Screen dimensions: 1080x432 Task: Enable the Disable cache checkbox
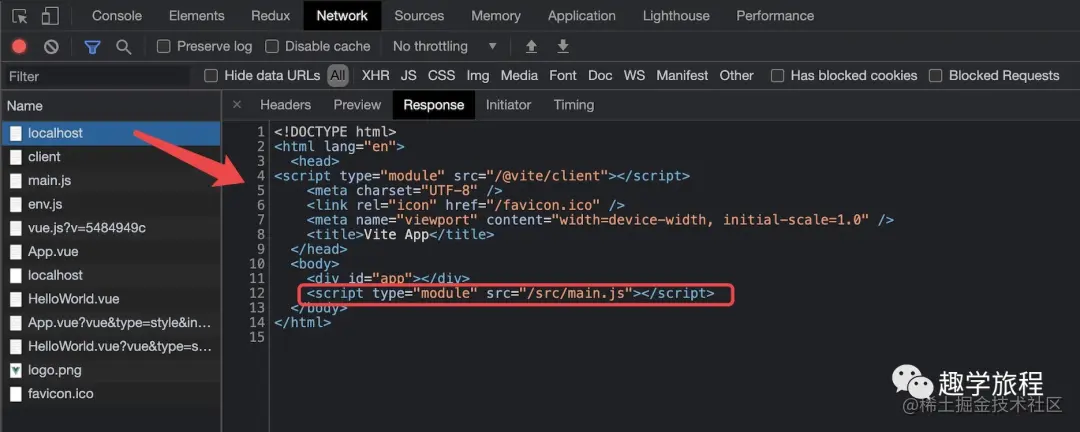click(x=272, y=46)
